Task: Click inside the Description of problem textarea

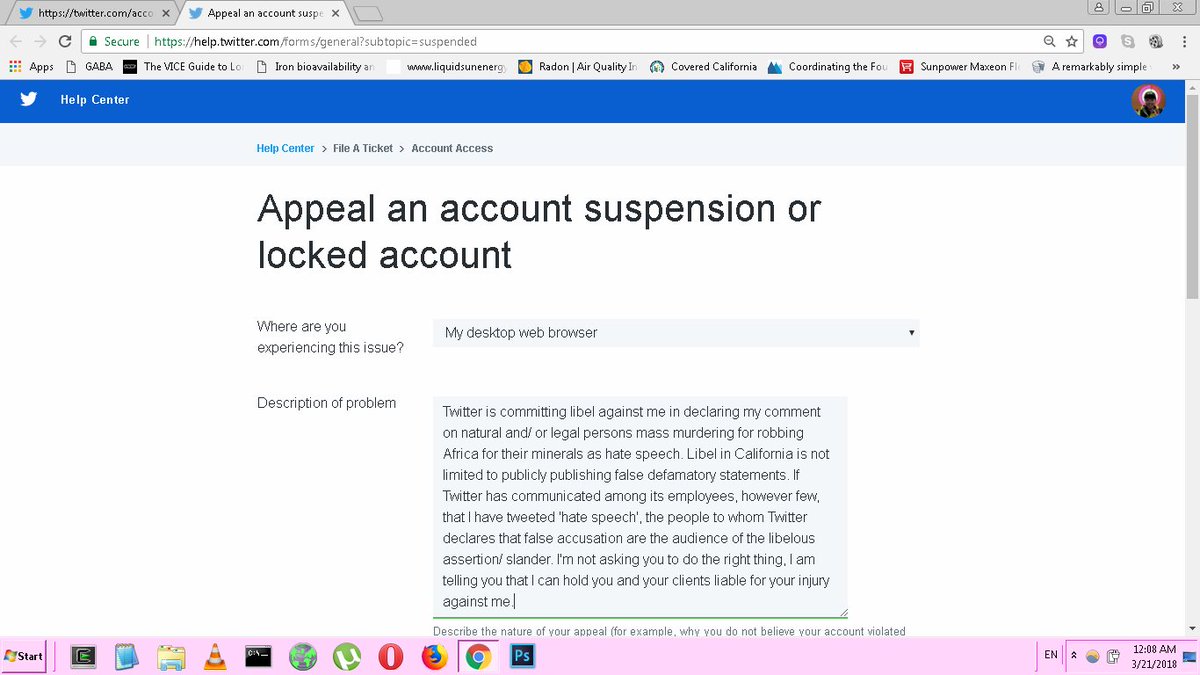Action: [640, 507]
